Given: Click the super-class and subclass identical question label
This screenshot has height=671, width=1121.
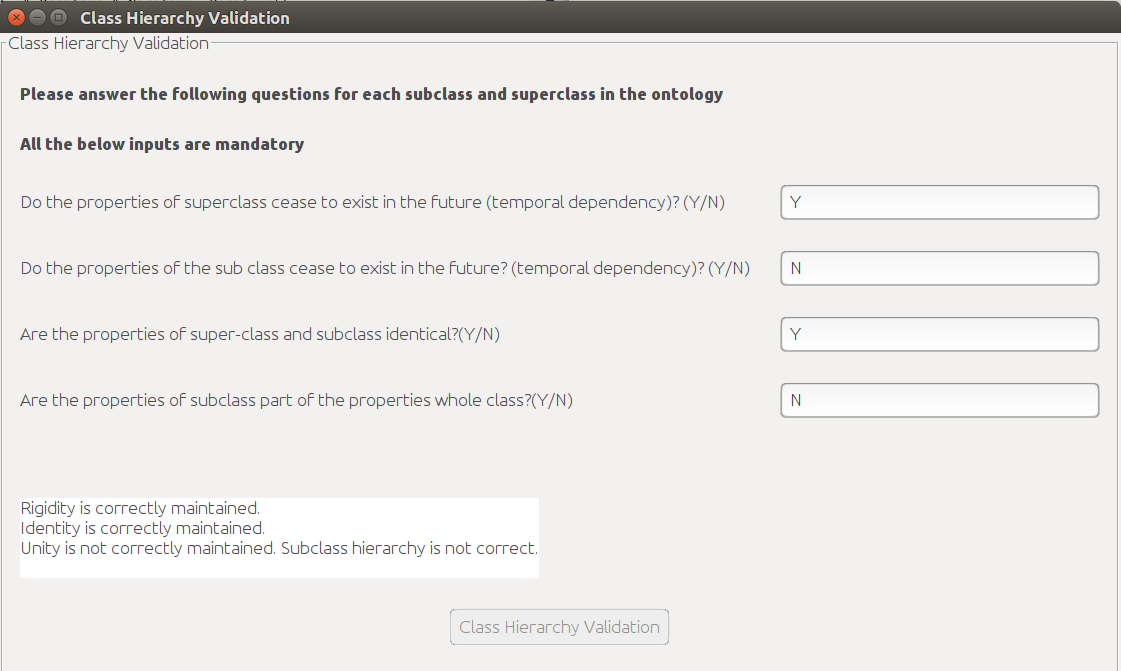Looking at the screenshot, I should click(x=260, y=334).
